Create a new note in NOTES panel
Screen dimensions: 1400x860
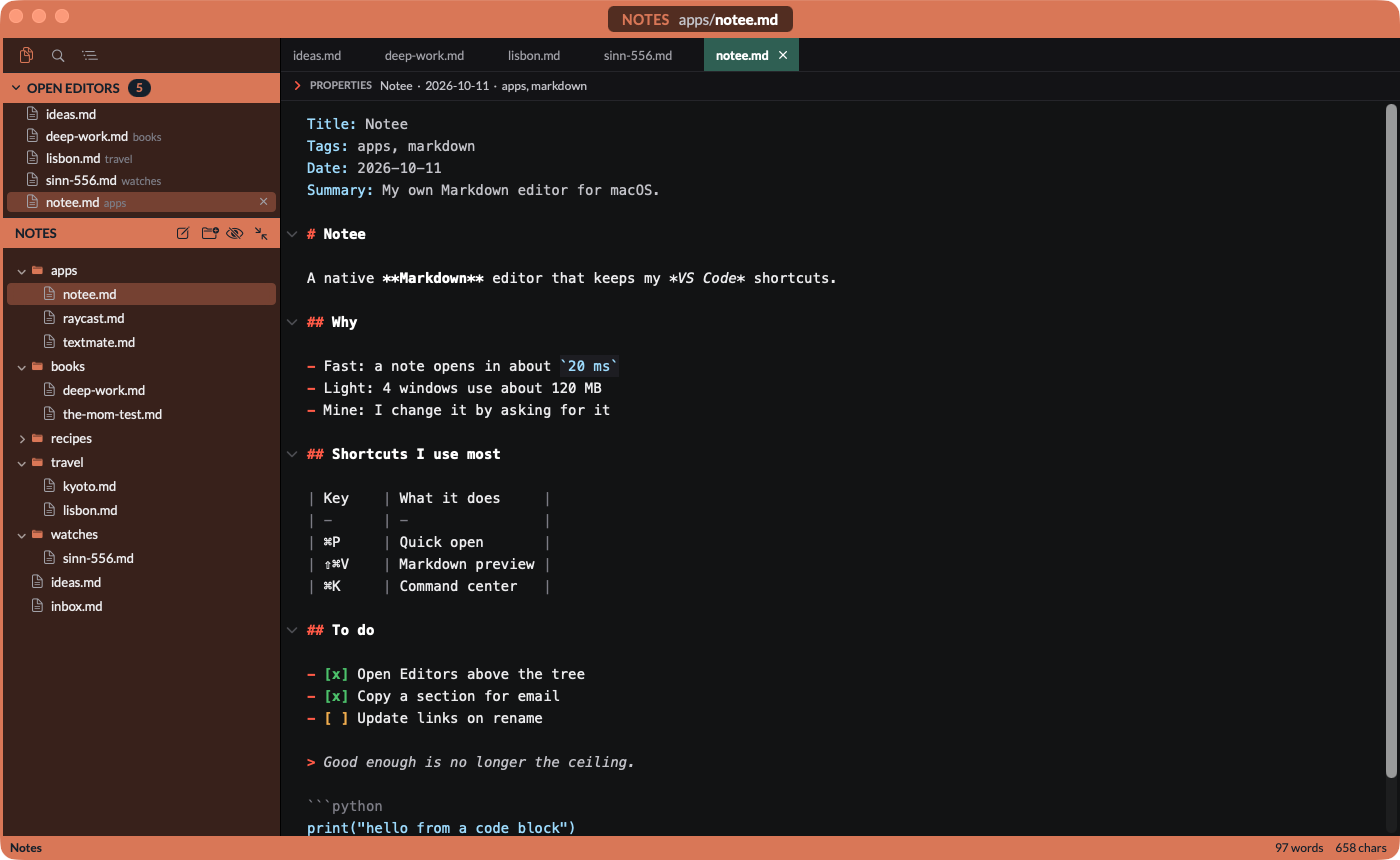tap(183, 233)
